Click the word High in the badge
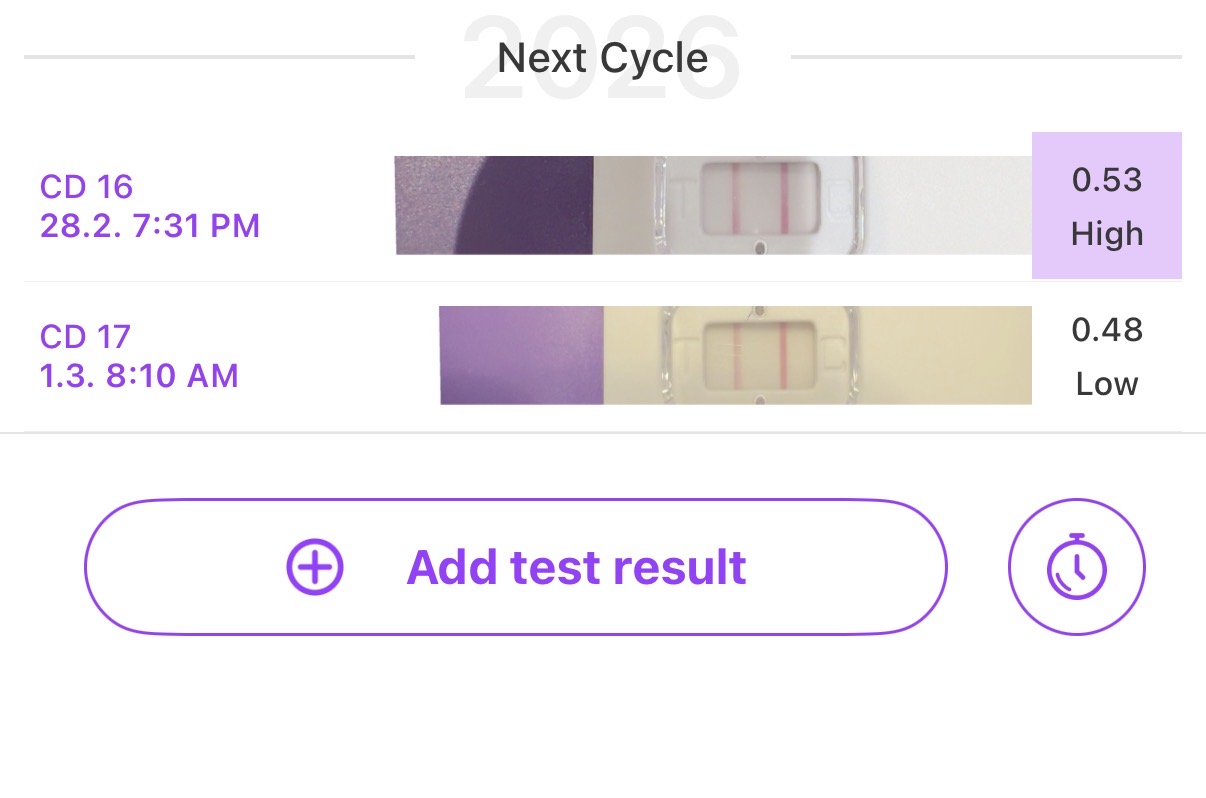 click(x=1106, y=234)
